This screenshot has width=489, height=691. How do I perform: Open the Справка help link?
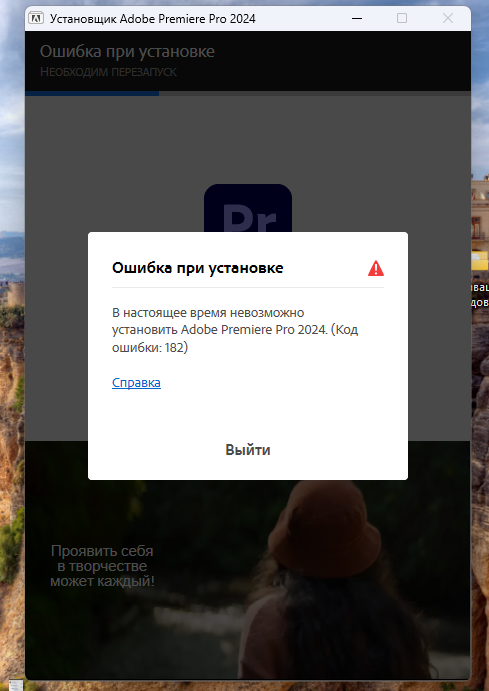tap(136, 383)
